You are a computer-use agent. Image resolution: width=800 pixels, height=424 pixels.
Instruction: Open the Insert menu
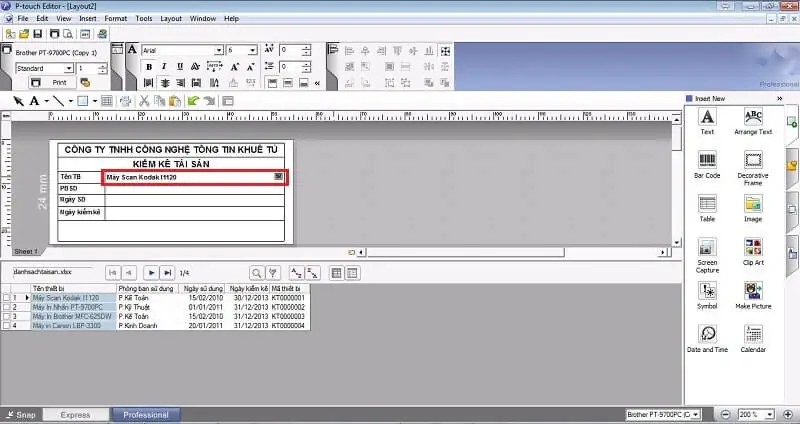coord(88,18)
